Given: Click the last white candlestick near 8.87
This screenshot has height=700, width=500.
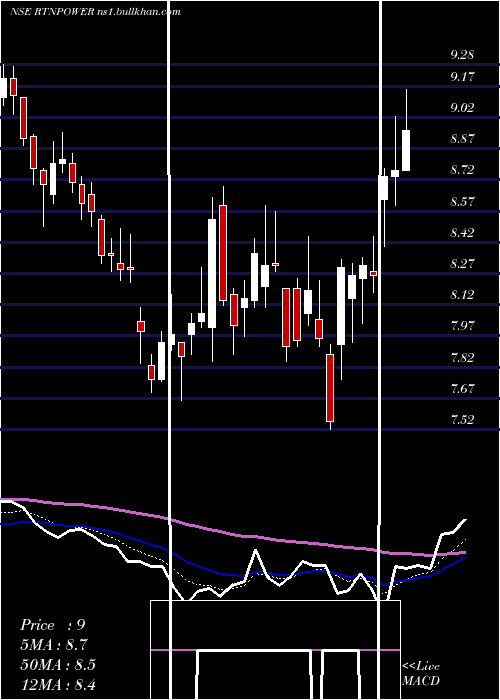Looking at the screenshot, I should 406,150.
